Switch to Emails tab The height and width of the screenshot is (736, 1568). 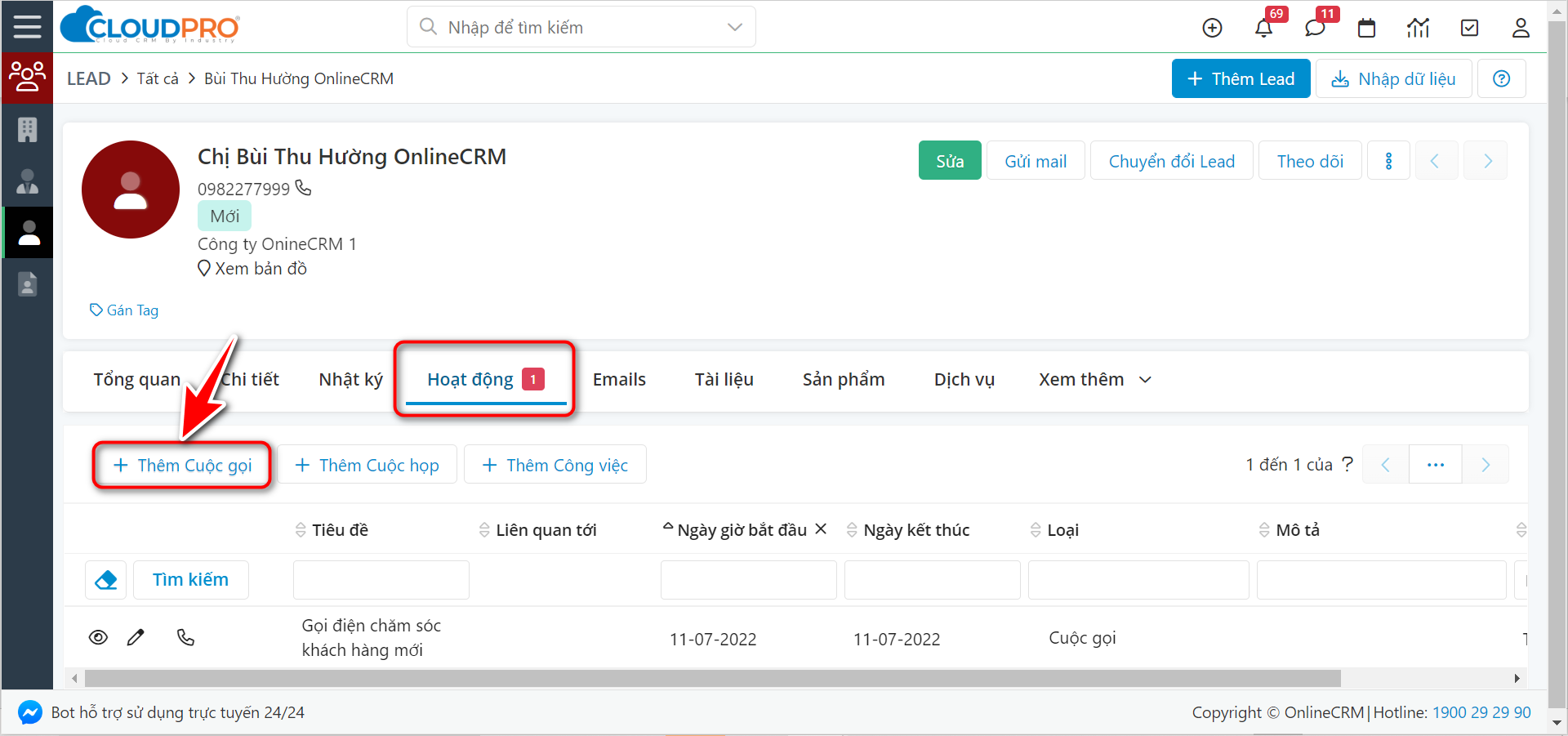pos(619,380)
